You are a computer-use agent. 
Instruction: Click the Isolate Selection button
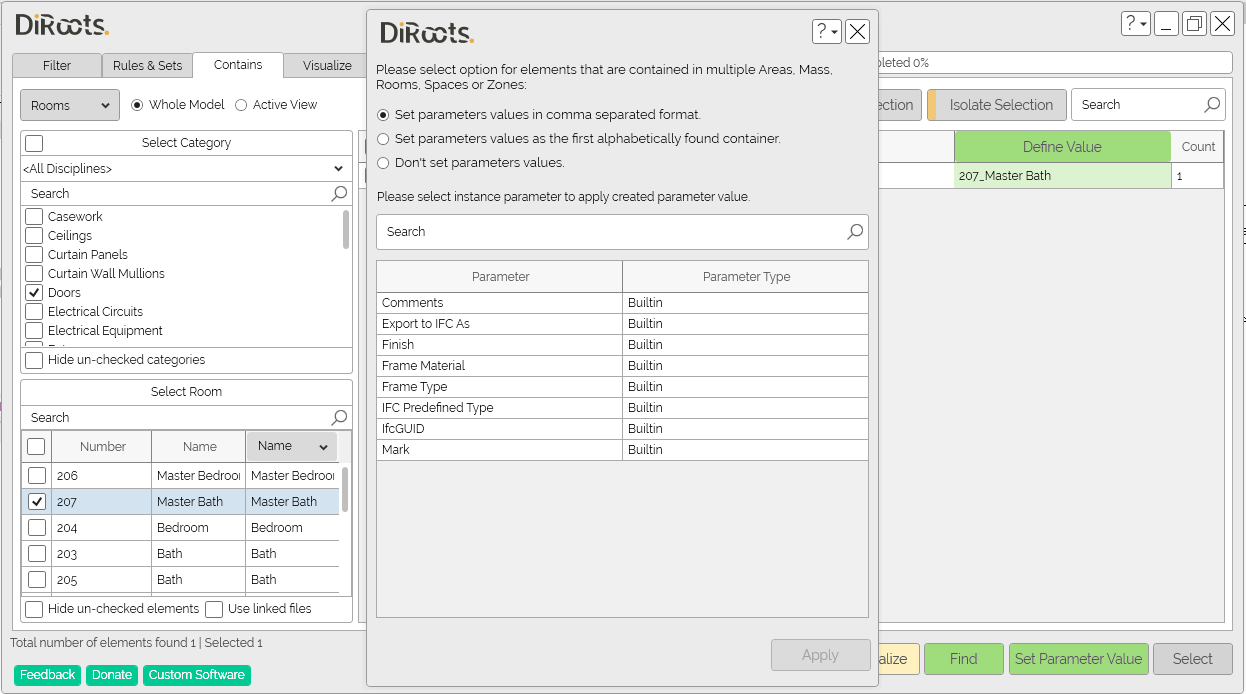[996, 104]
